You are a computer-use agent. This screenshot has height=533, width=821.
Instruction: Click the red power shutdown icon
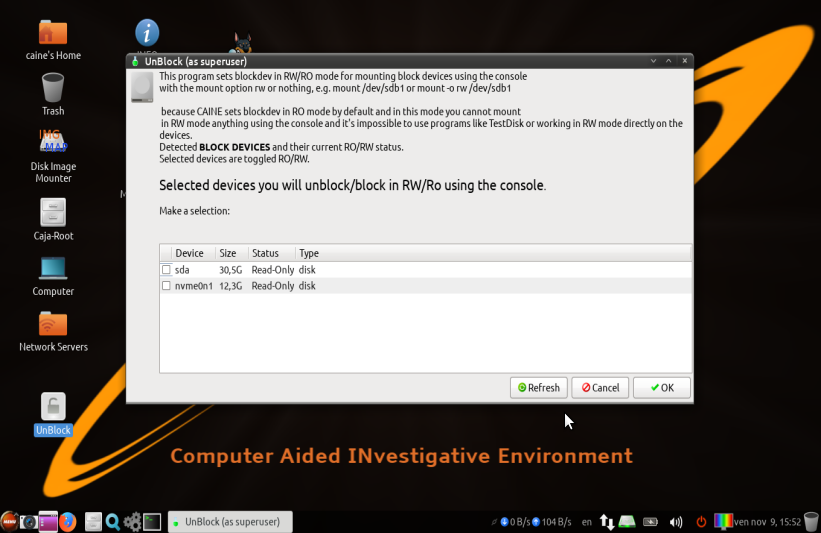(x=701, y=522)
